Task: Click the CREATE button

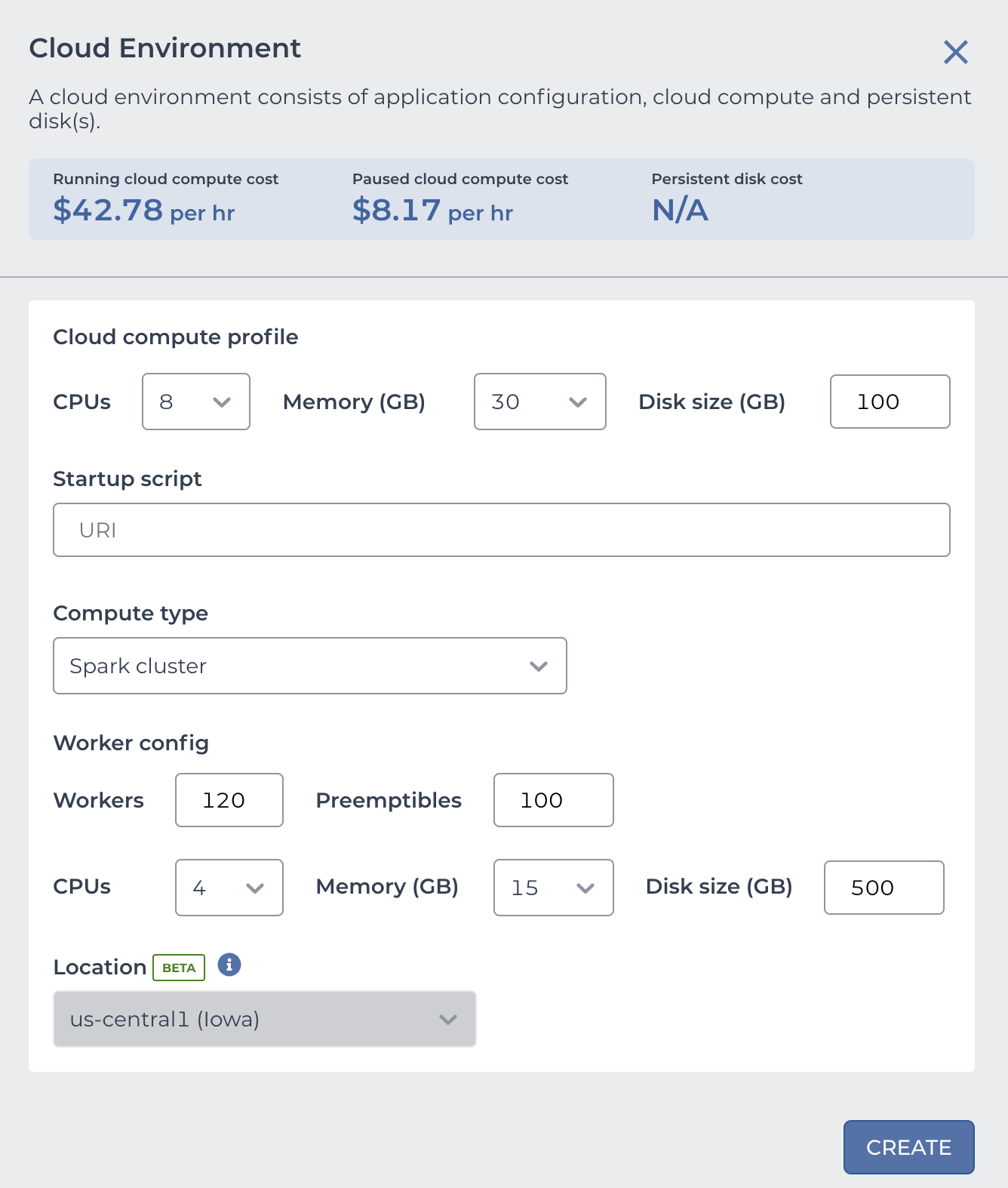Action: pos(909,1147)
